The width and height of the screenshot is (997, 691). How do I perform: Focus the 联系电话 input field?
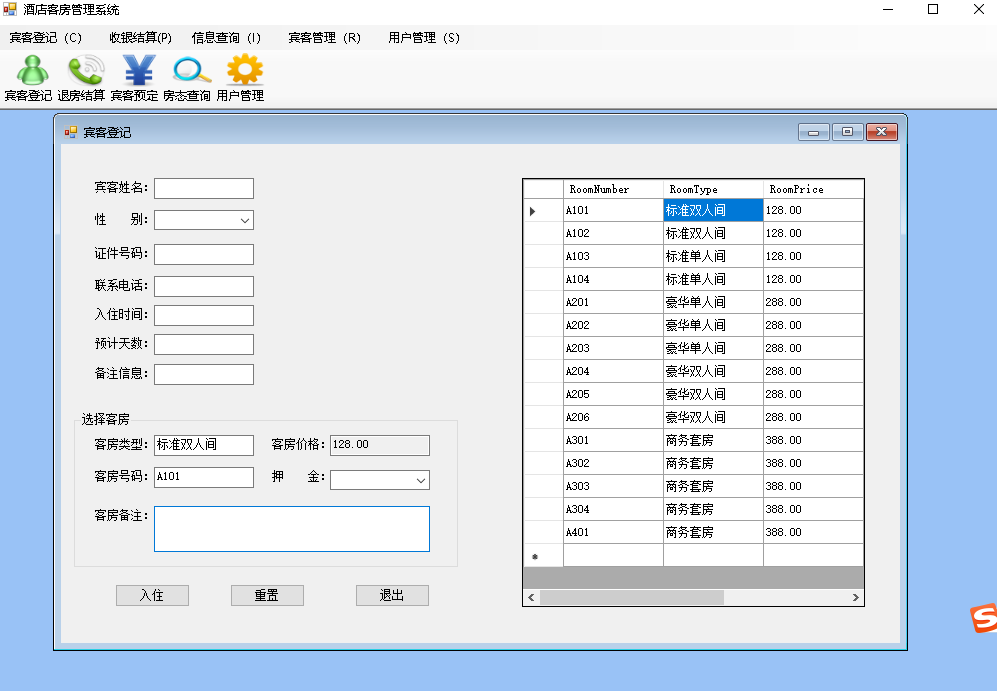click(204, 286)
